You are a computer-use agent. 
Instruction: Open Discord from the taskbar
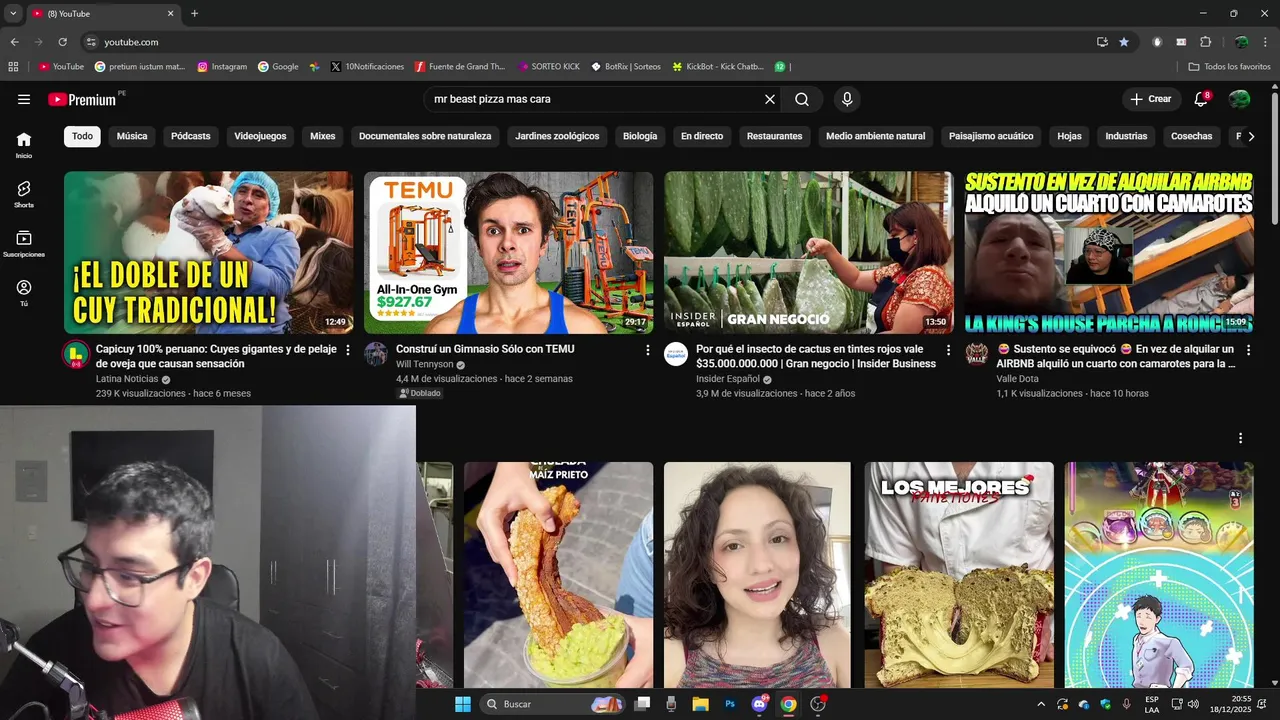pos(759,704)
